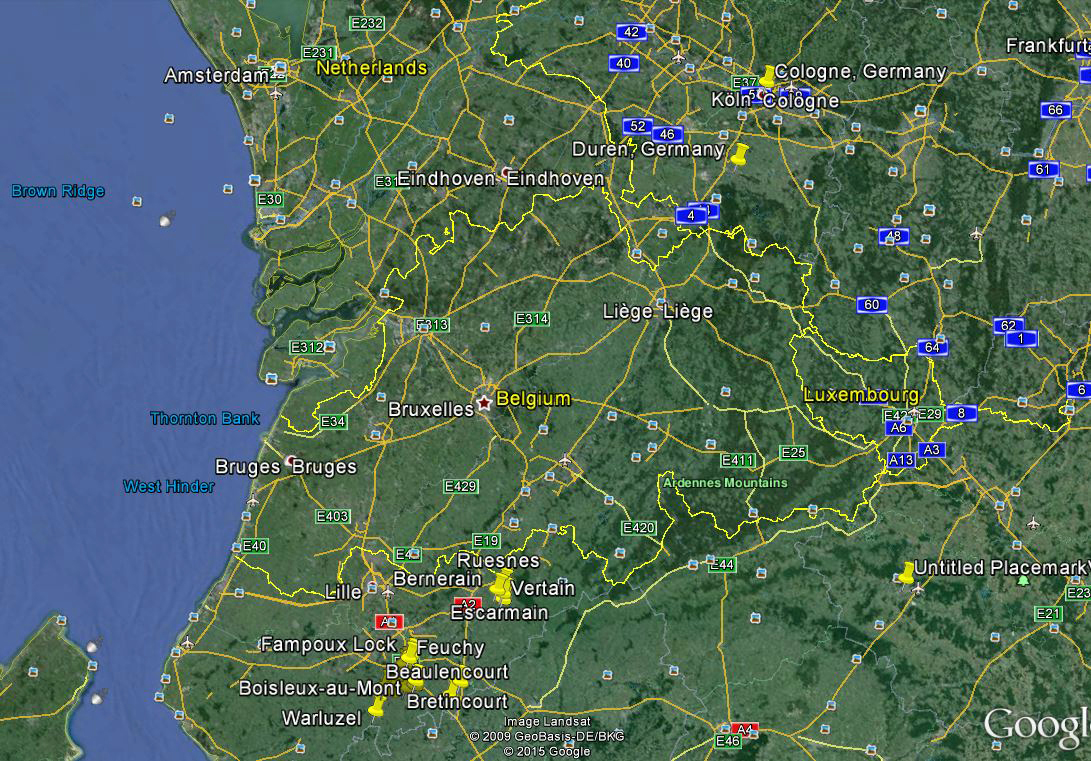Select the Warluzel yellow pushpin
The height and width of the screenshot is (761, 1091).
click(376, 707)
